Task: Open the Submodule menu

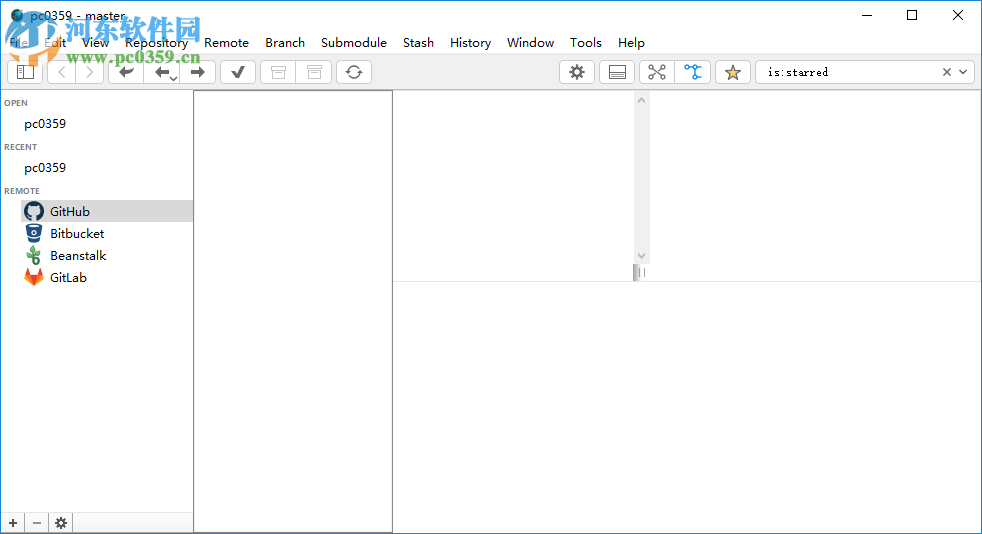Action: pyautogui.click(x=353, y=43)
